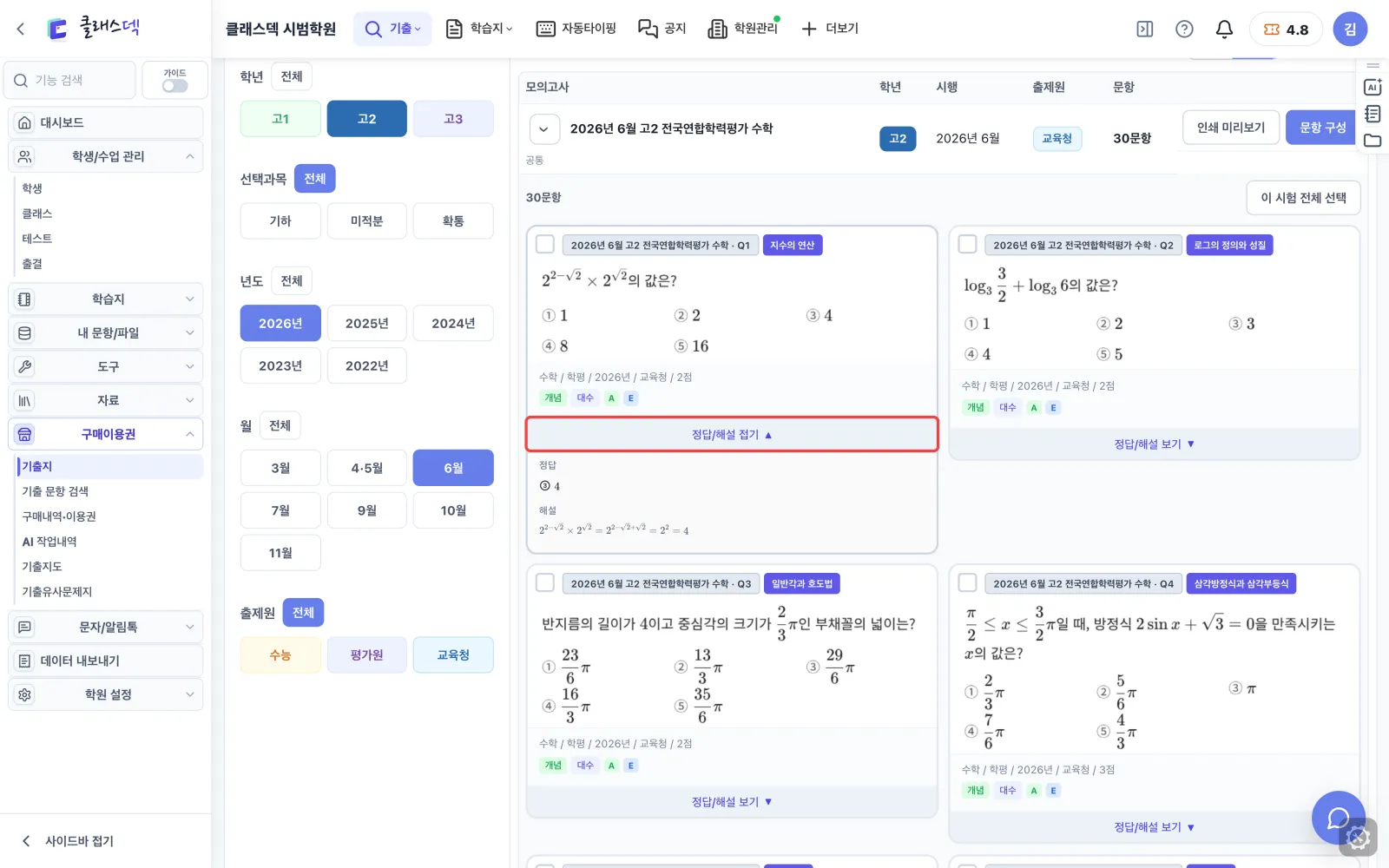
Task: Click the back arrow beside the Classdeck logo
Action: [x=21, y=29]
